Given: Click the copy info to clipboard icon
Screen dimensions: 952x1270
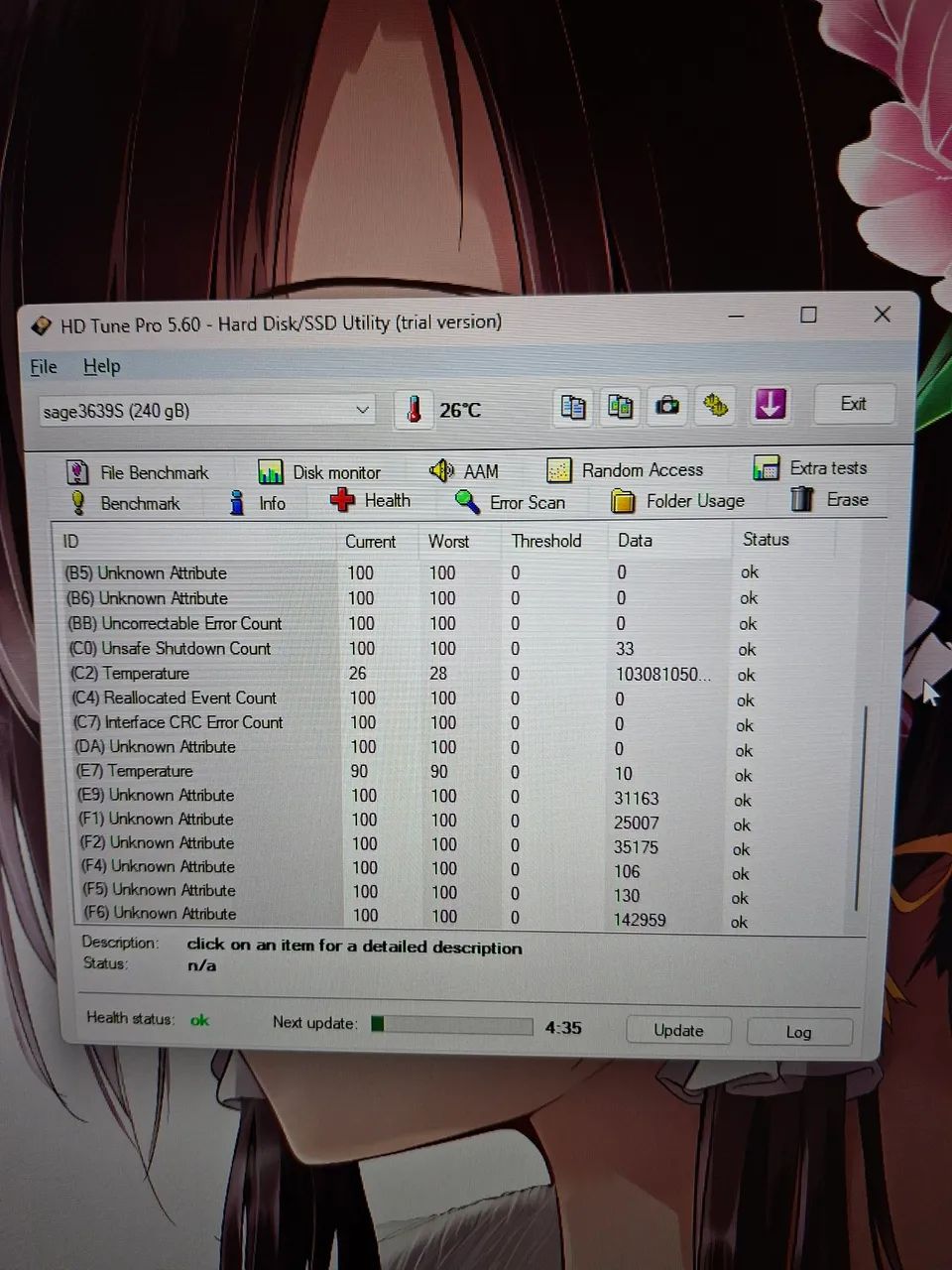Looking at the screenshot, I should 572,406.
